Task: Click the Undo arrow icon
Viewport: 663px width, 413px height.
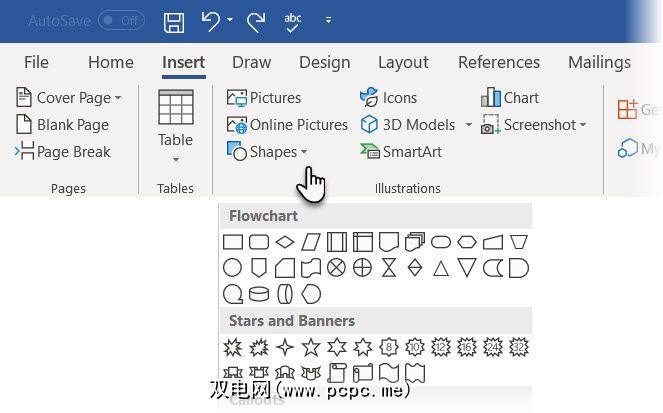Action: (211, 21)
